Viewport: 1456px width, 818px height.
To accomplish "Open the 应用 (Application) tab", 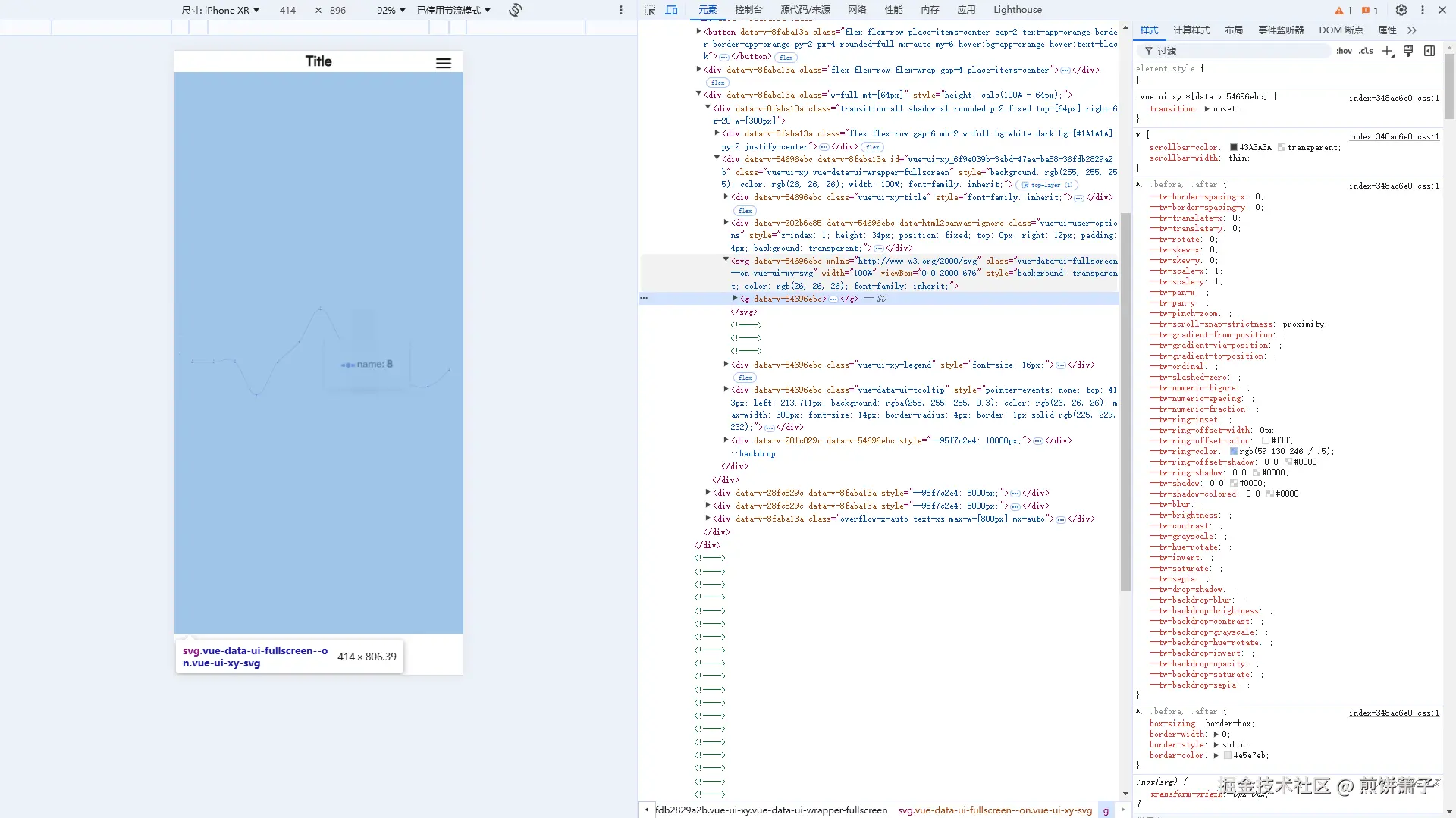I will [966, 10].
